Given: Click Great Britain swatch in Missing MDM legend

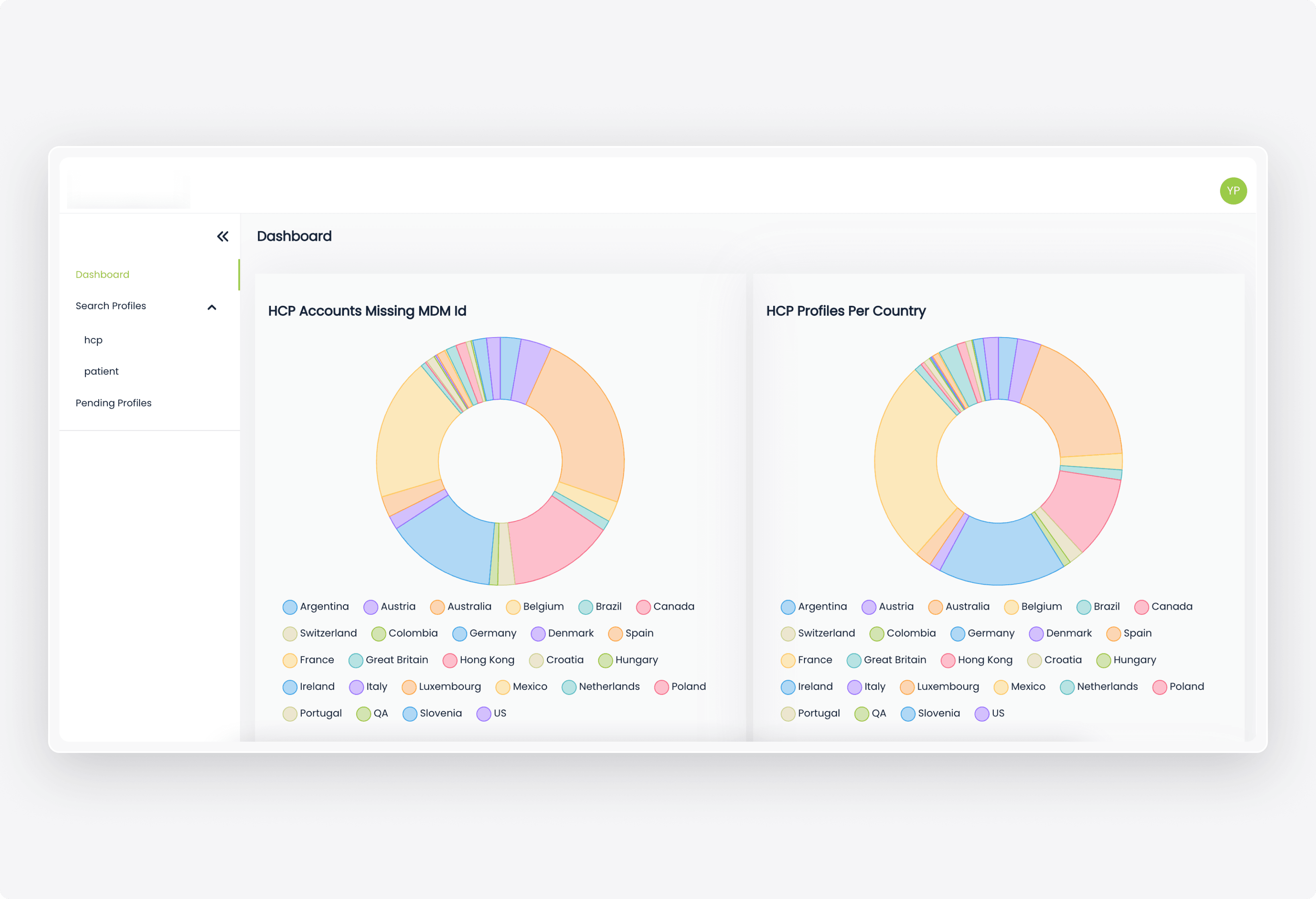Looking at the screenshot, I should point(355,661).
